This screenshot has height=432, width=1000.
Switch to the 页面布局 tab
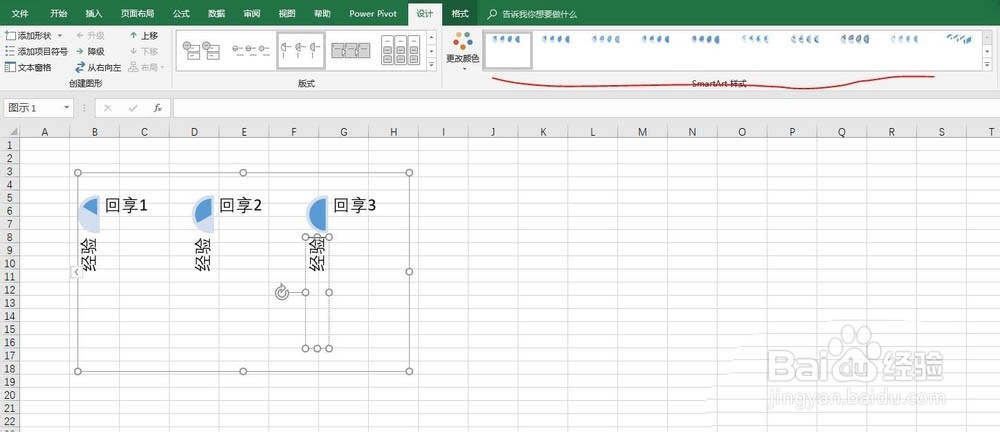(137, 13)
